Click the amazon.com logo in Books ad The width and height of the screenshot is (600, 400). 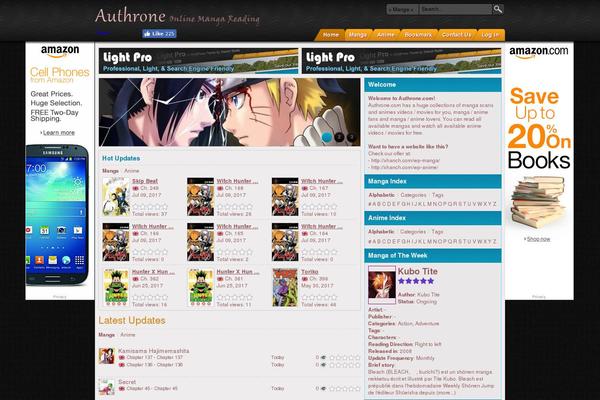(538, 52)
